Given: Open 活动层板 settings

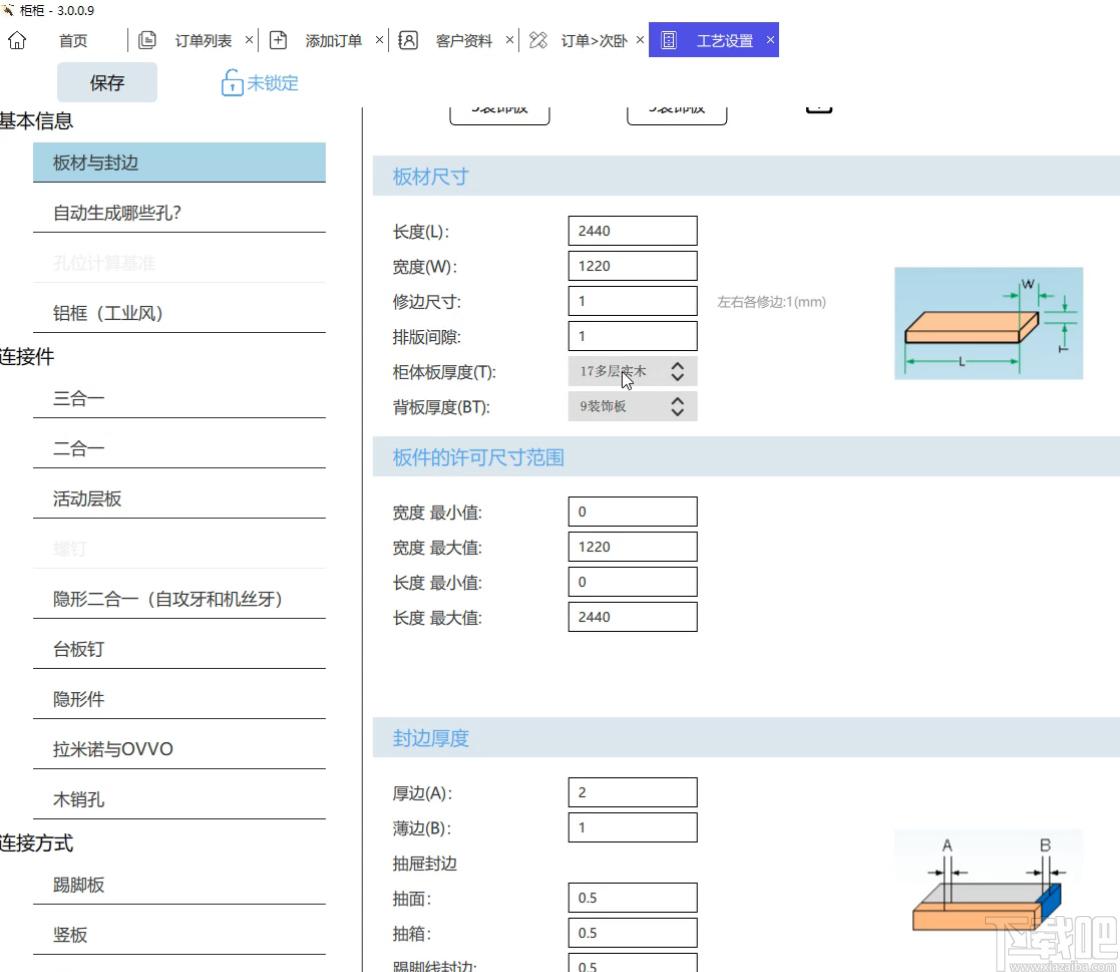Looking at the screenshot, I should click(x=179, y=498).
